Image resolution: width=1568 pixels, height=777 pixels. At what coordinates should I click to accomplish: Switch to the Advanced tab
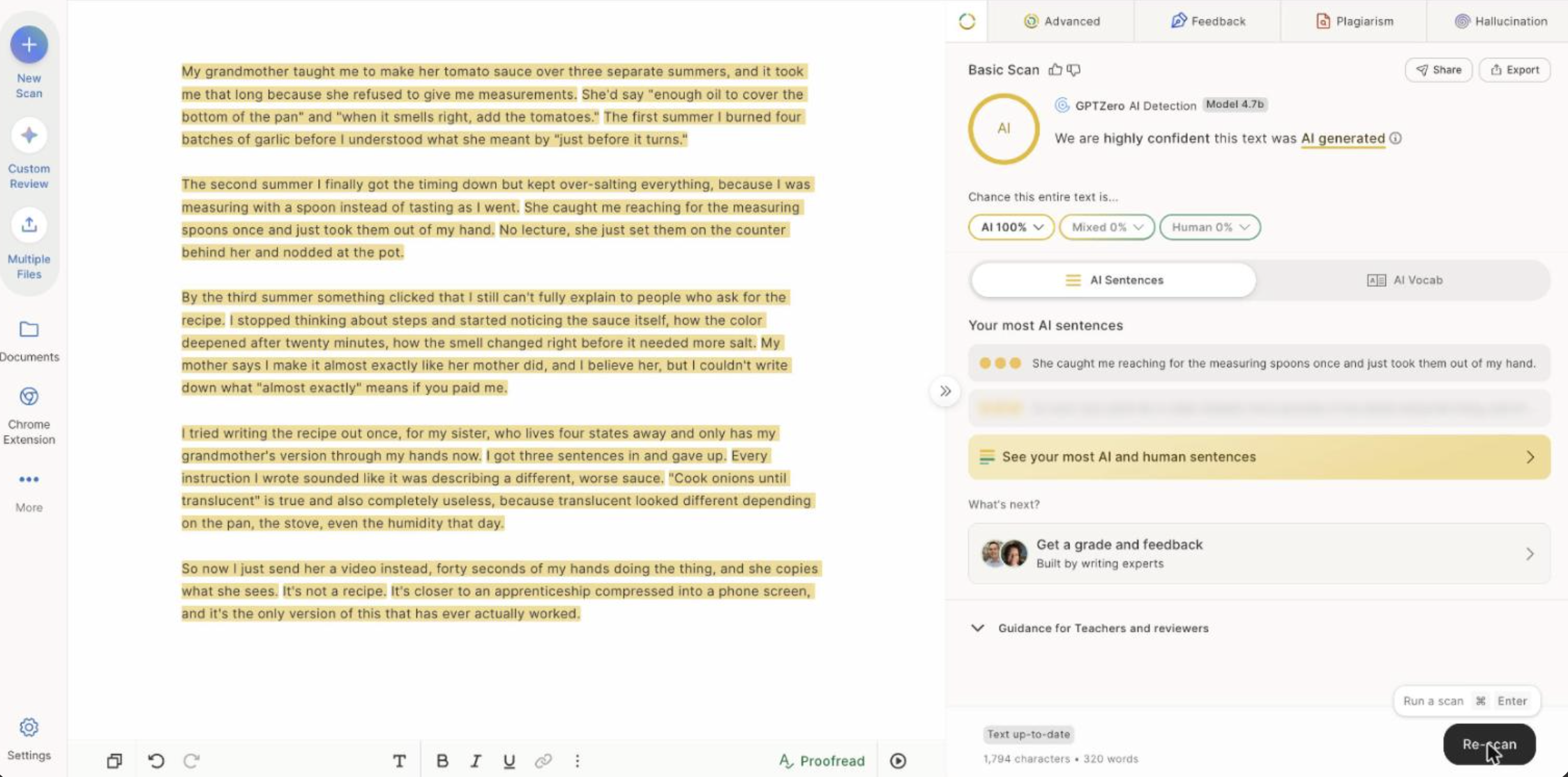click(1062, 21)
